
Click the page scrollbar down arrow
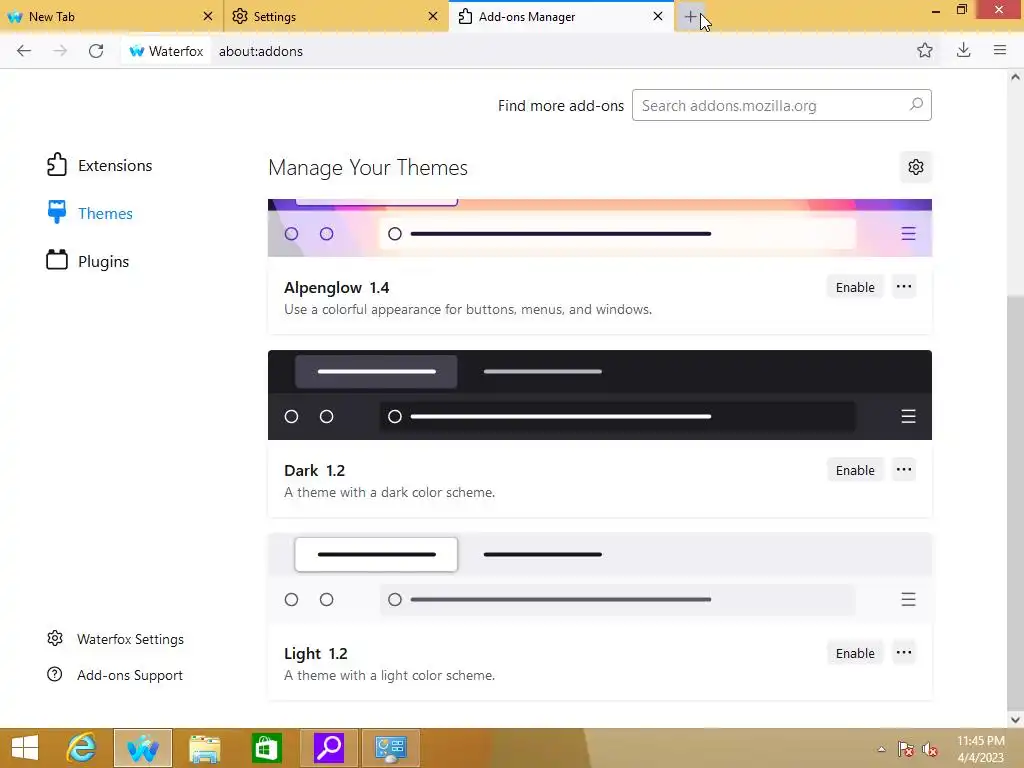(1015, 720)
